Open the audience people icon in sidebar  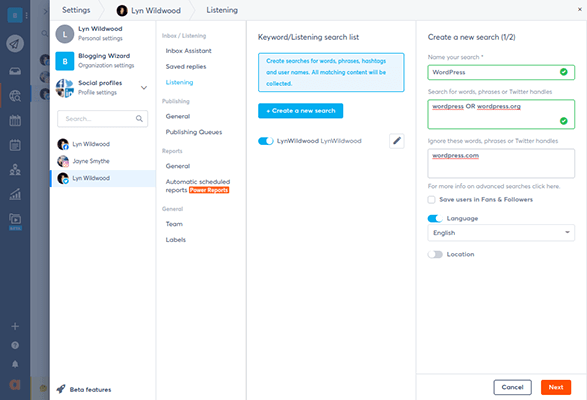tap(15, 170)
